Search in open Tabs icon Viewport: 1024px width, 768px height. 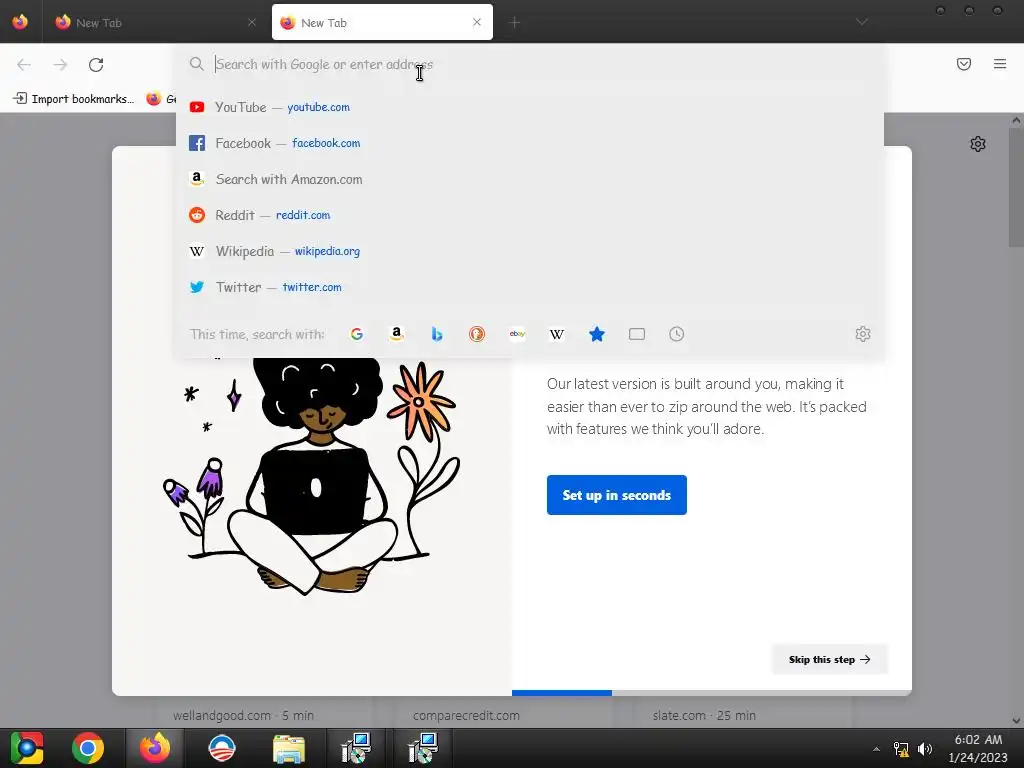tap(637, 334)
